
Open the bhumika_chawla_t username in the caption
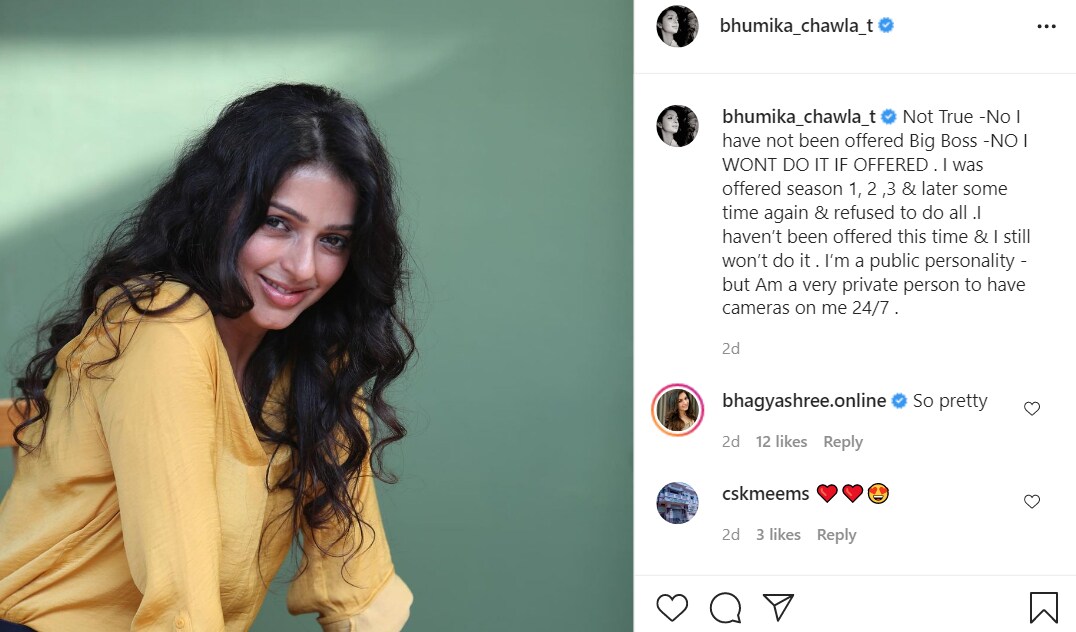pyautogui.click(x=799, y=117)
